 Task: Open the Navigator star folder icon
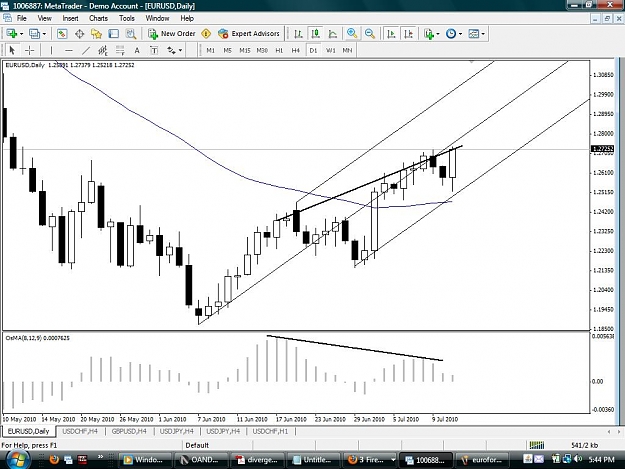[x=96, y=34]
